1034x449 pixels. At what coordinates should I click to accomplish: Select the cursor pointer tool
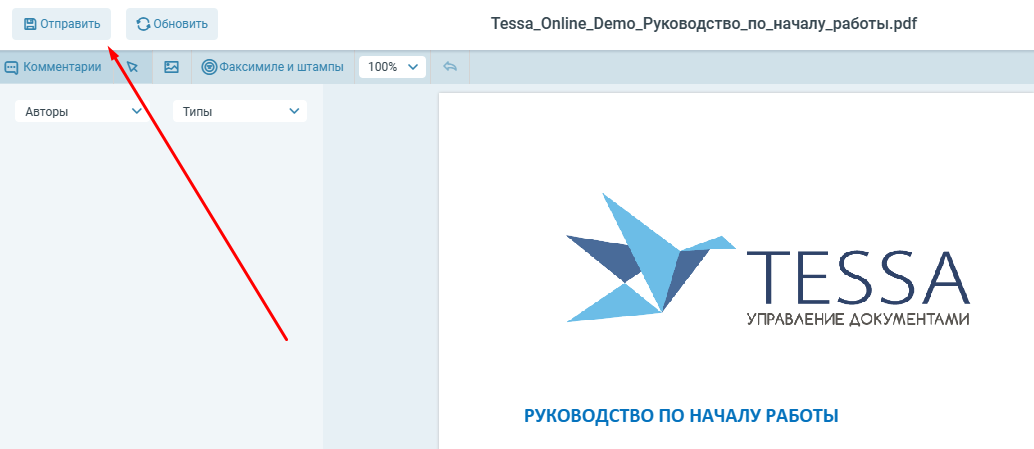click(x=132, y=67)
